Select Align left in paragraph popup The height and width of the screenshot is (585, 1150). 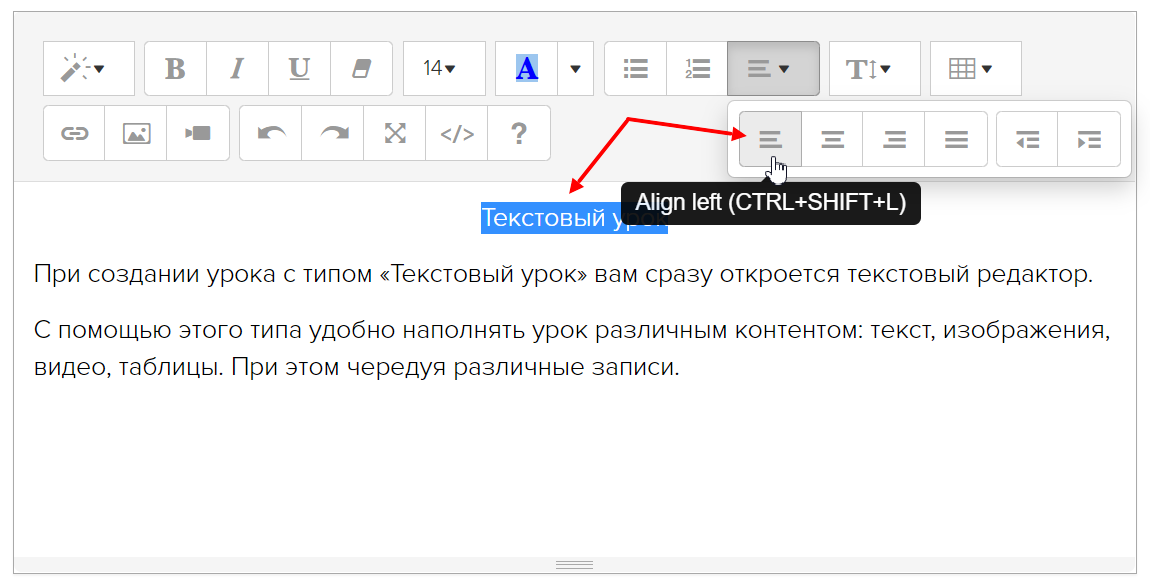770,139
